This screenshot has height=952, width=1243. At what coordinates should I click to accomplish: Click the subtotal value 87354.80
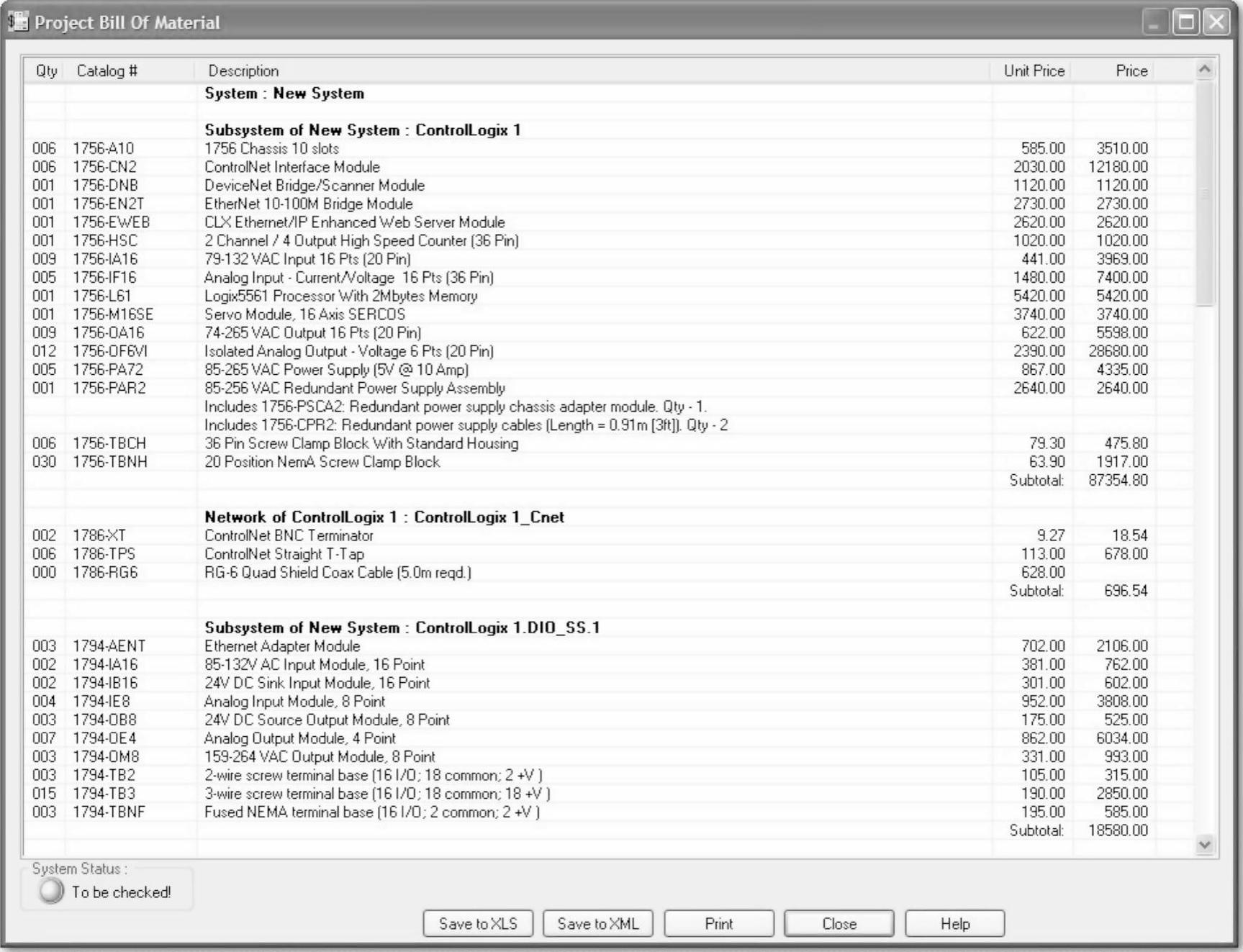[1118, 480]
